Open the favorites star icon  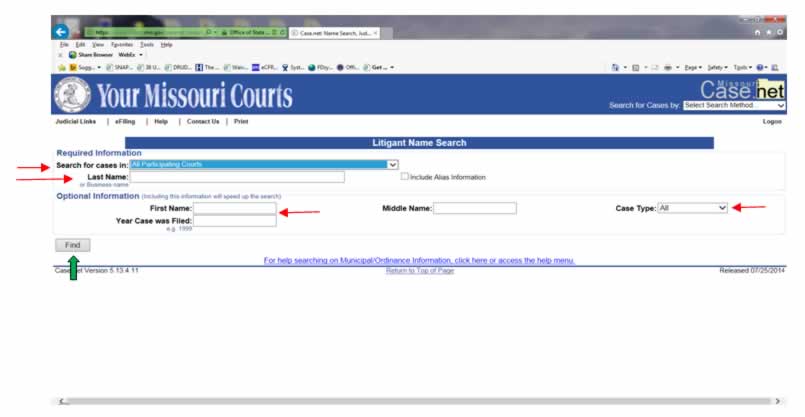coord(769,32)
